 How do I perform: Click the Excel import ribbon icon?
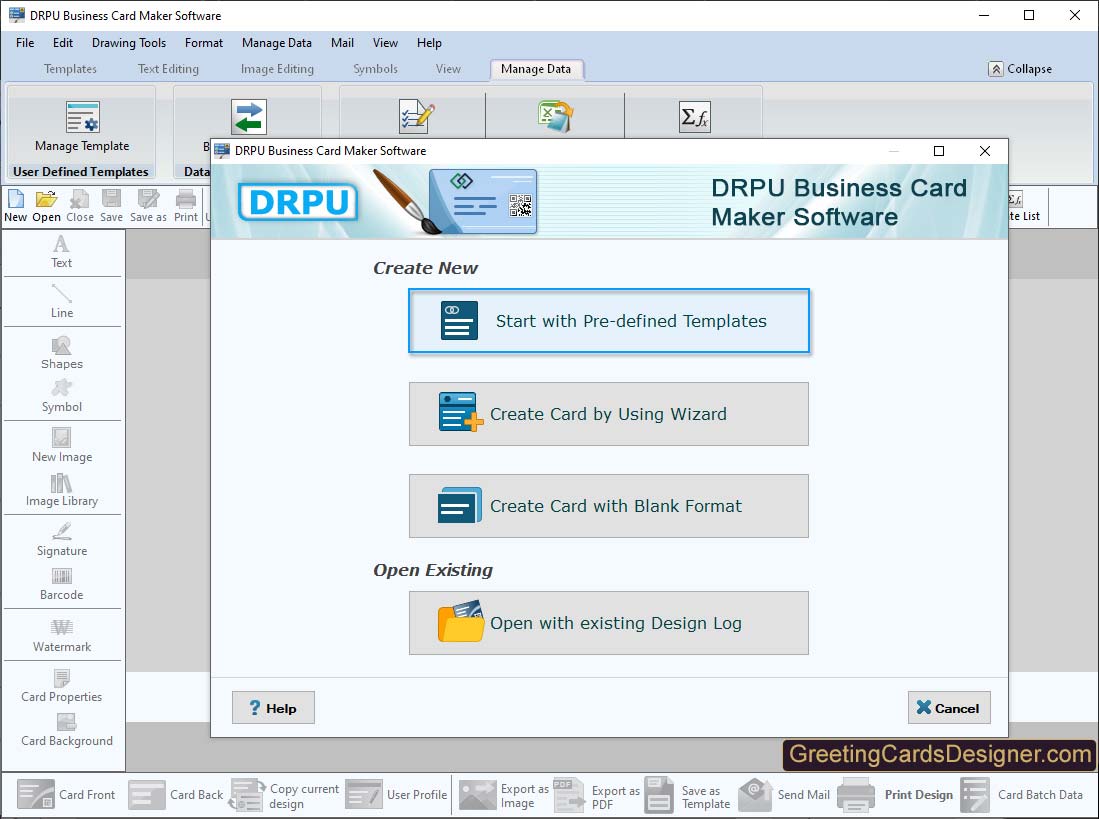(556, 116)
